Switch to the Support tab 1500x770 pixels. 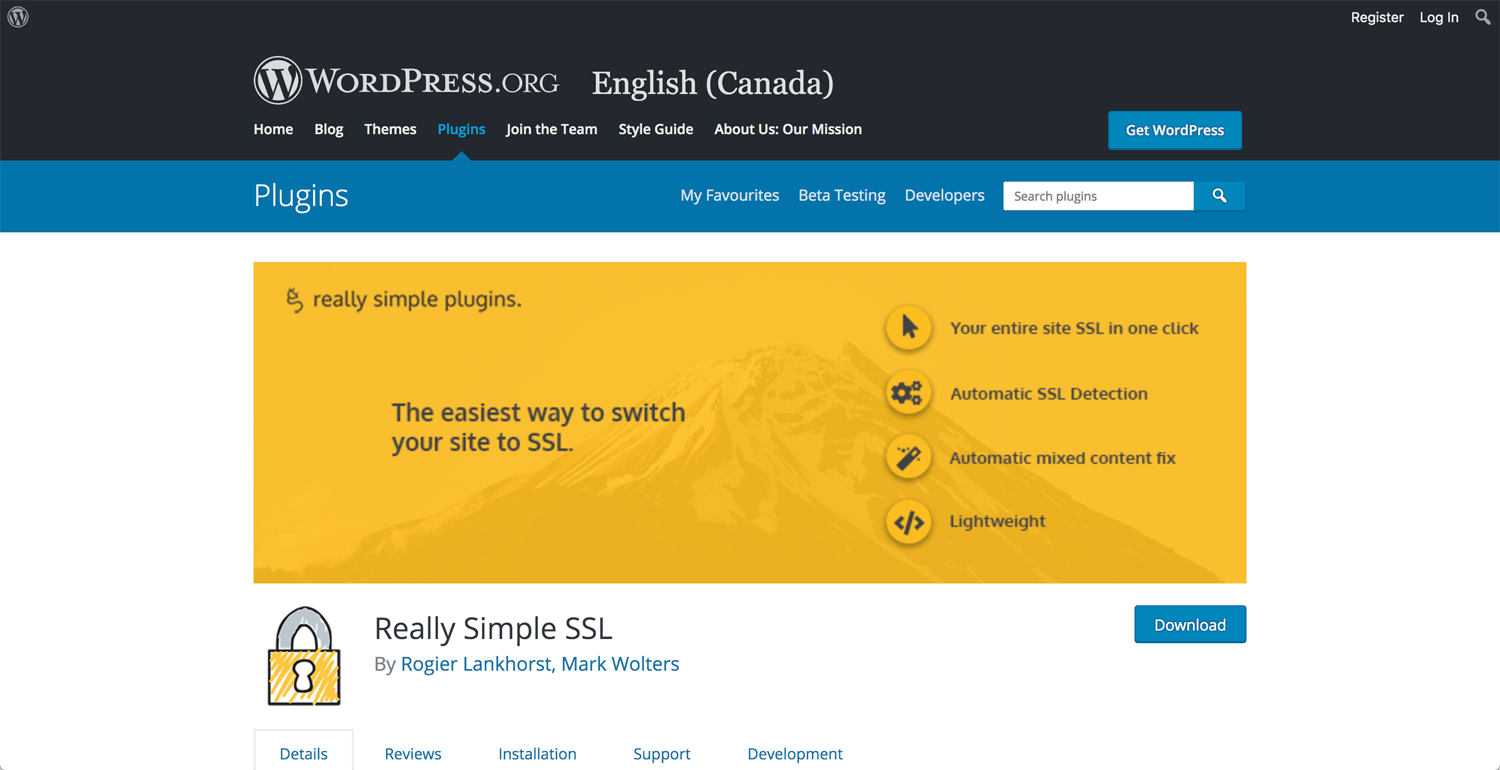click(662, 753)
